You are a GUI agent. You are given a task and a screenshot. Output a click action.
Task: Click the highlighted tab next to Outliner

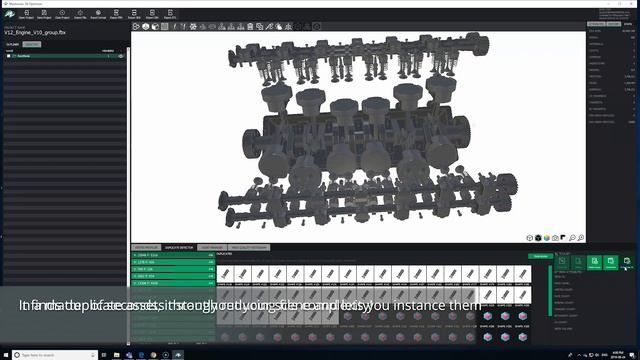pos(32,44)
